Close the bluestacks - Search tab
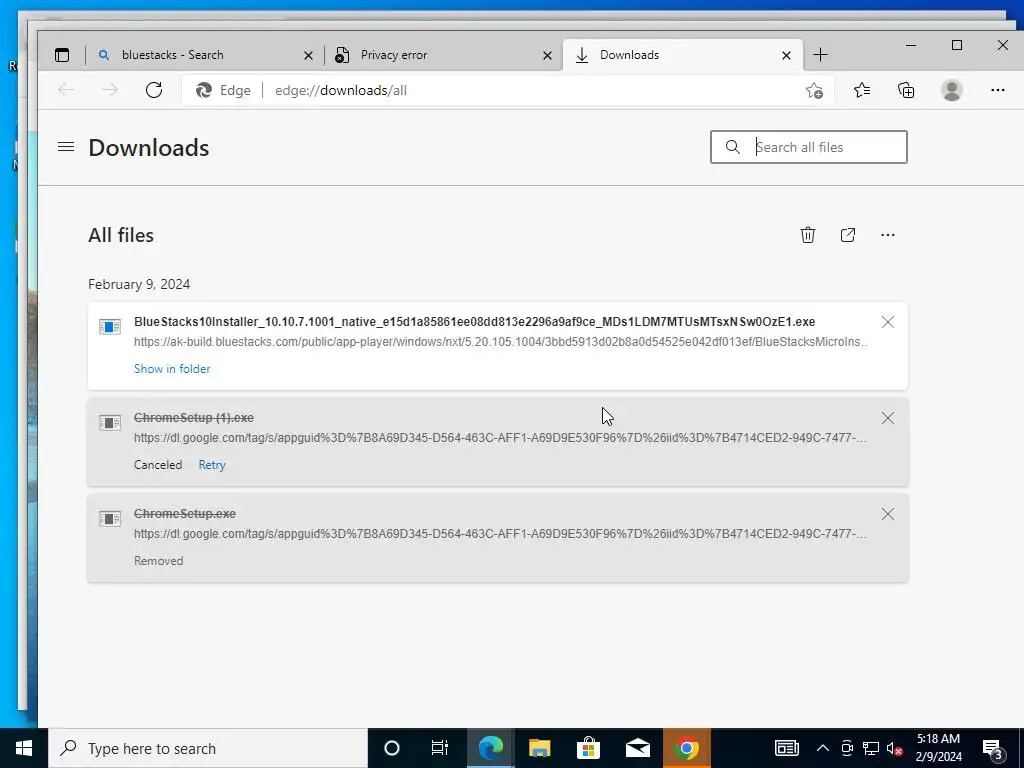This screenshot has width=1024, height=768. (308, 56)
